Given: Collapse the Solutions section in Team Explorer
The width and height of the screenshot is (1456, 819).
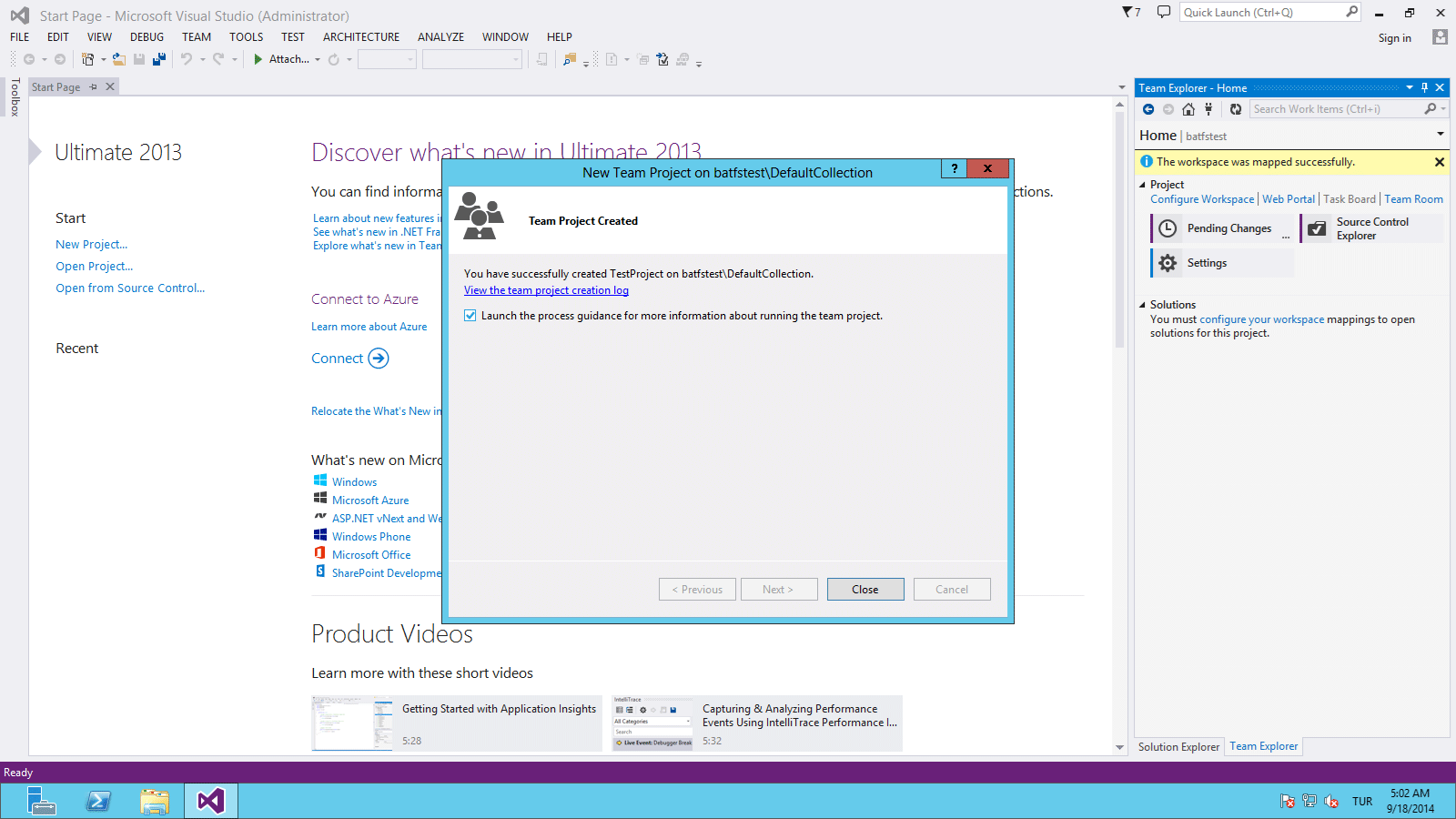Looking at the screenshot, I should pos(1143,305).
